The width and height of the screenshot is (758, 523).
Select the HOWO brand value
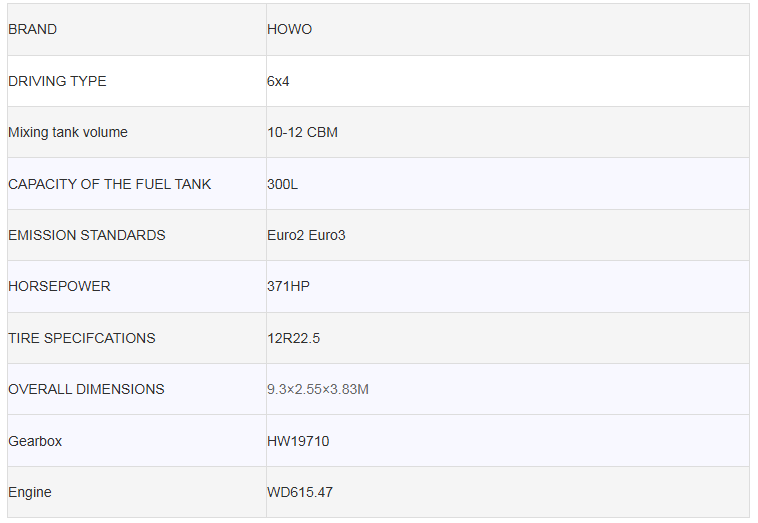pyautogui.click(x=290, y=30)
